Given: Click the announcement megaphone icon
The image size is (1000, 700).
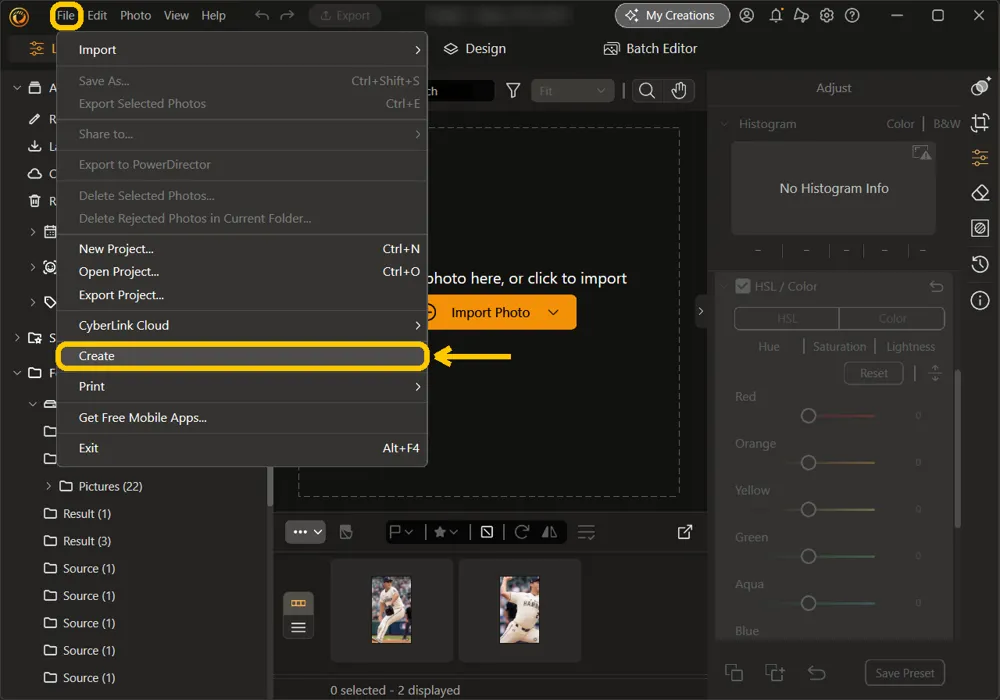Looking at the screenshot, I should pos(801,15).
